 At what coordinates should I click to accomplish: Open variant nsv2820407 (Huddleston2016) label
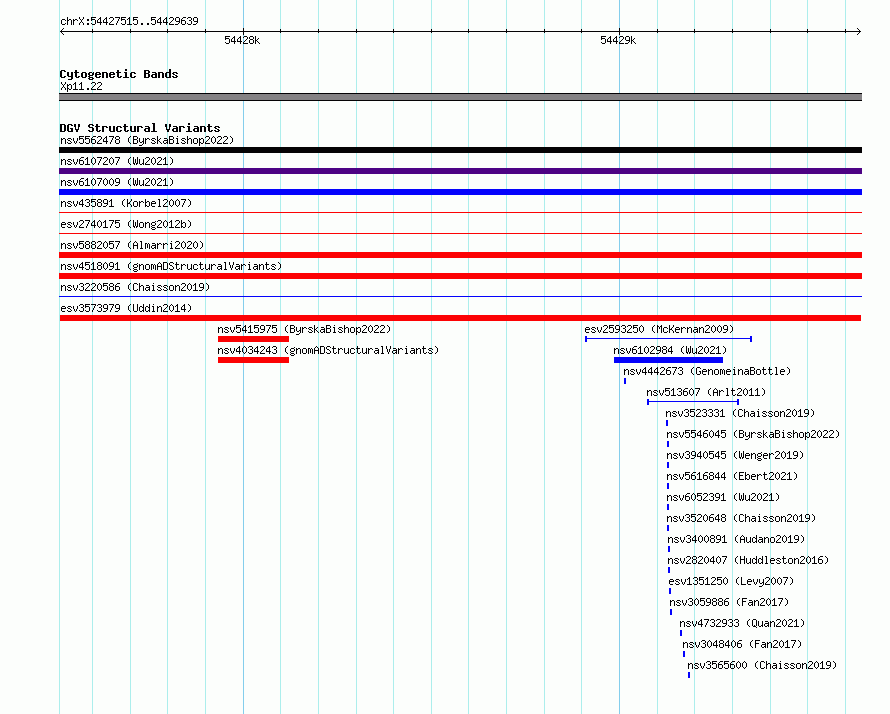(748, 560)
